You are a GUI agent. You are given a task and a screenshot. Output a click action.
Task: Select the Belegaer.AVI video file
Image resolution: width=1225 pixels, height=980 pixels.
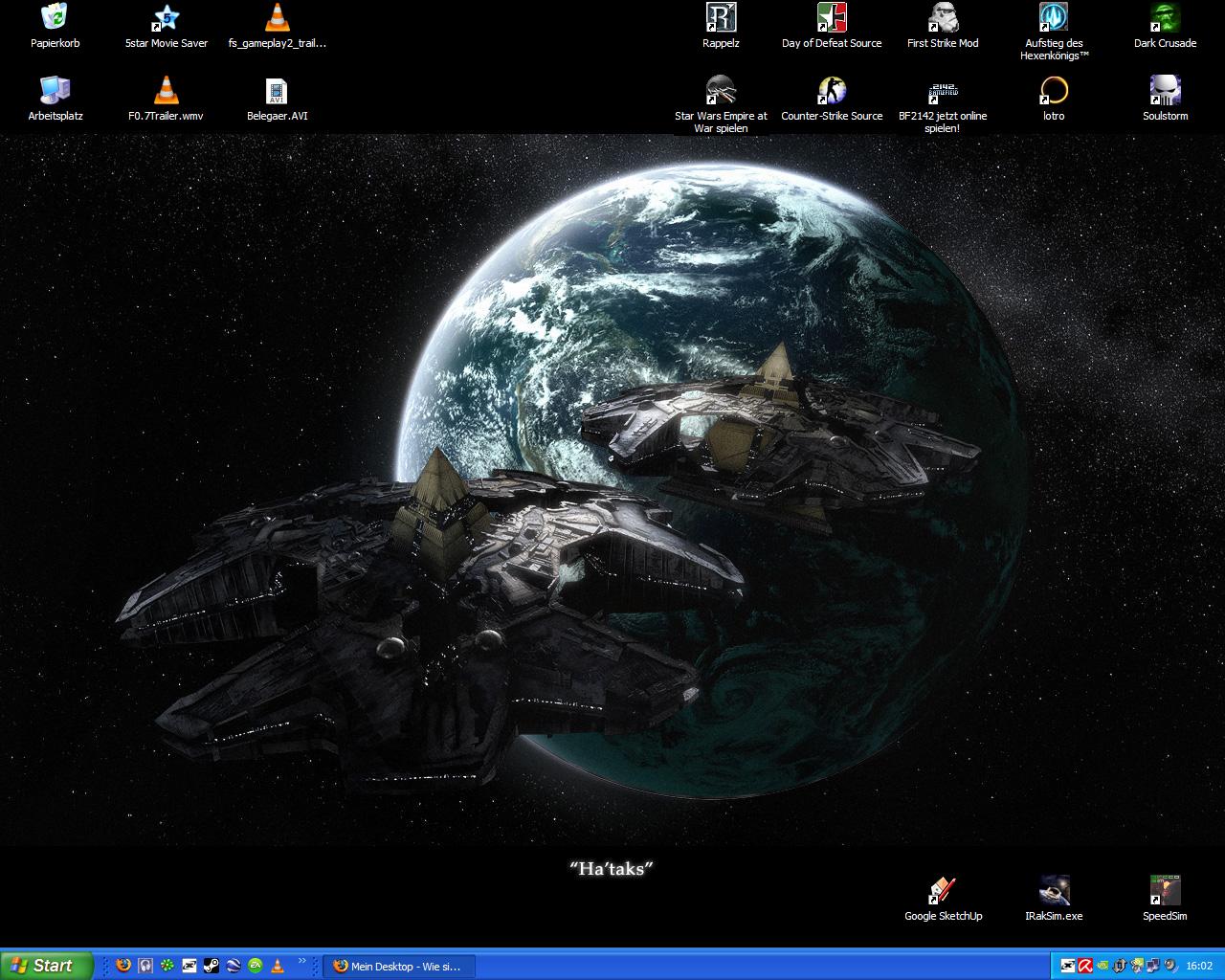pyautogui.click(x=277, y=91)
